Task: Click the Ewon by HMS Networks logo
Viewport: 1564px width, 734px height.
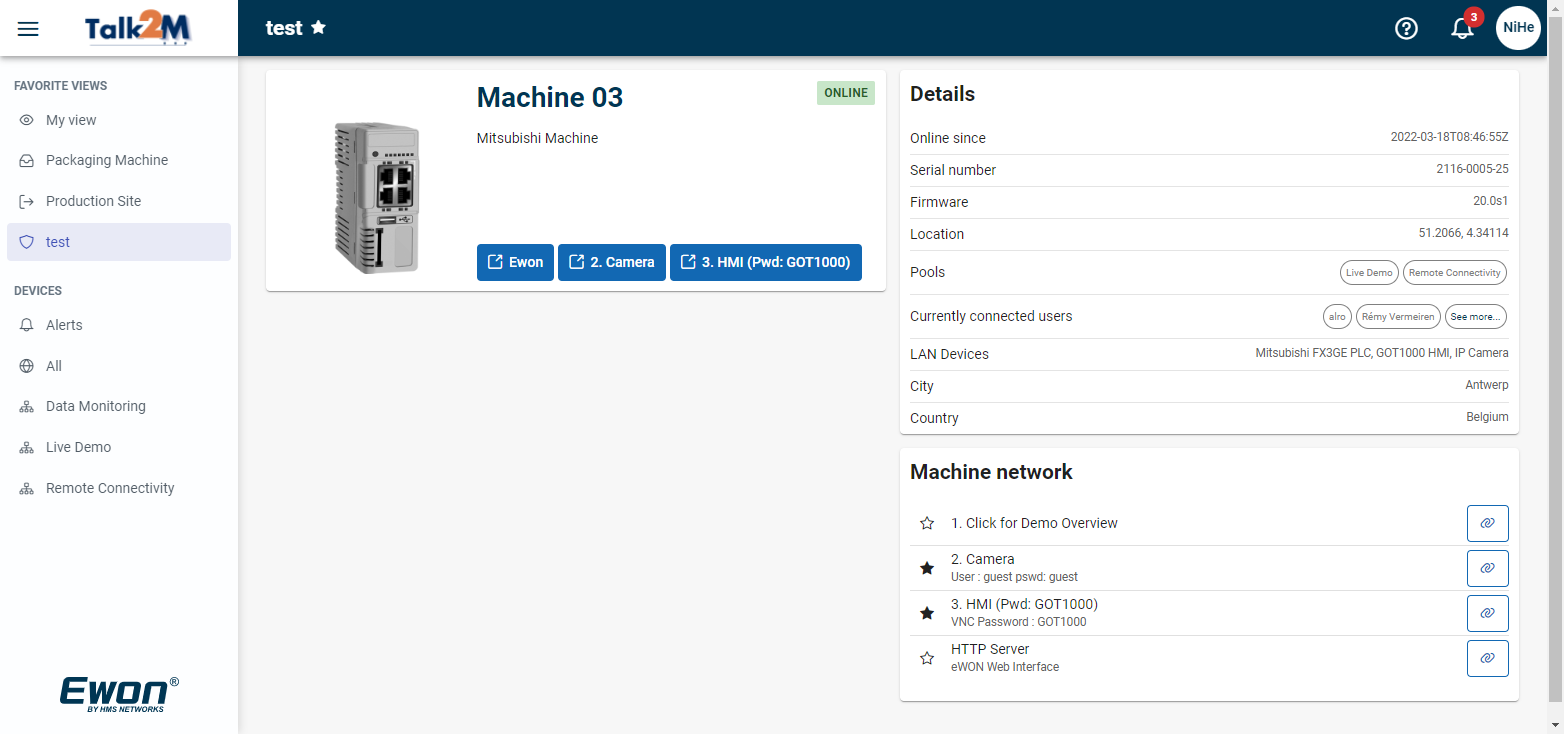Action: tap(120, 694)
